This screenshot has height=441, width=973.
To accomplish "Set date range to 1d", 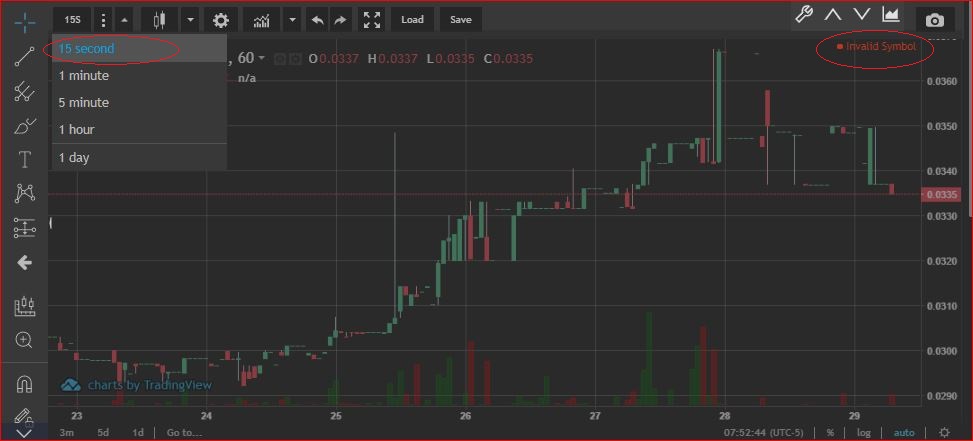I will 138,432.
